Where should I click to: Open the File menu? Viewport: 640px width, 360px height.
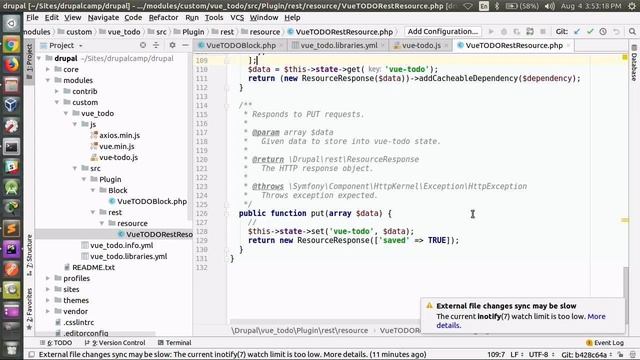(x=32, y=18)
